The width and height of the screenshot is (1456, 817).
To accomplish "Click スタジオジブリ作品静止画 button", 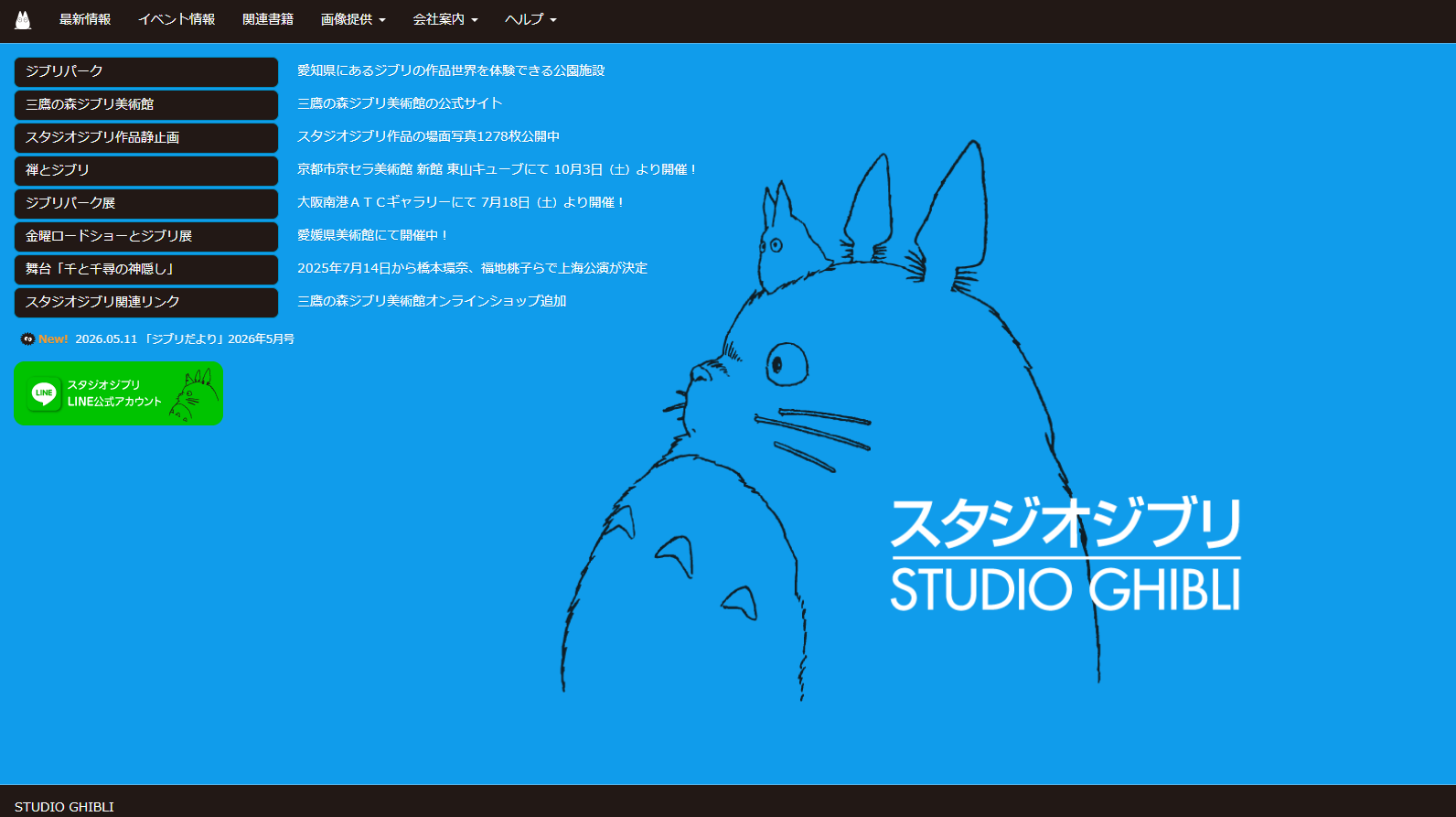I will point(146,138).
